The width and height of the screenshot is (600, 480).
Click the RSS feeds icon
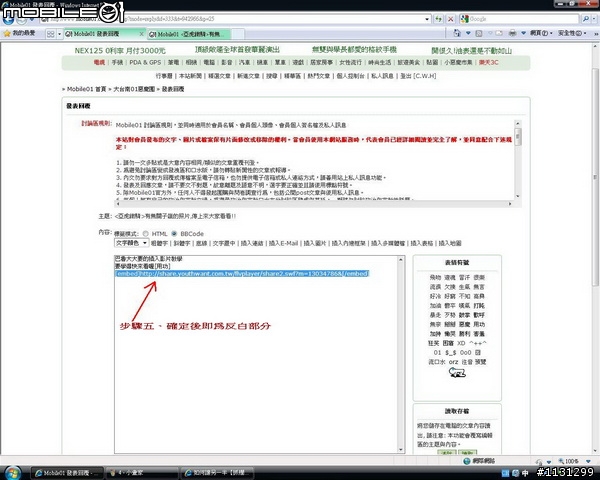479,34
